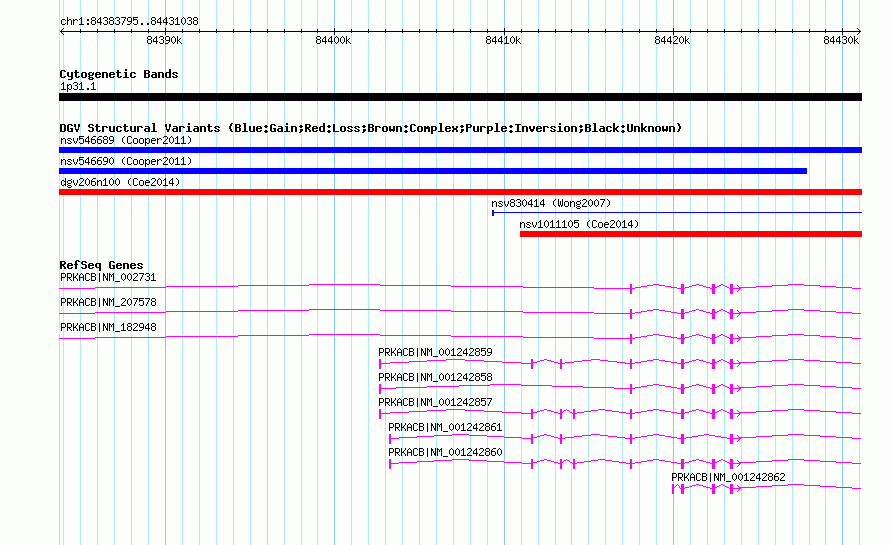The width and height of the screenshot is (890, 545).
Task: Open PRKACB|NM_001242861 transcript label
Action: pos(446,427)
